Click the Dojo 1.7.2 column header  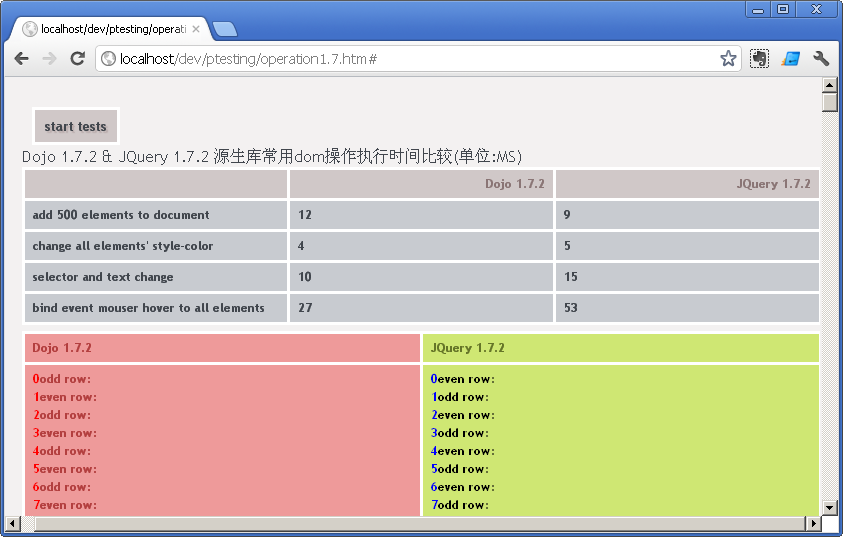point(421,184)
